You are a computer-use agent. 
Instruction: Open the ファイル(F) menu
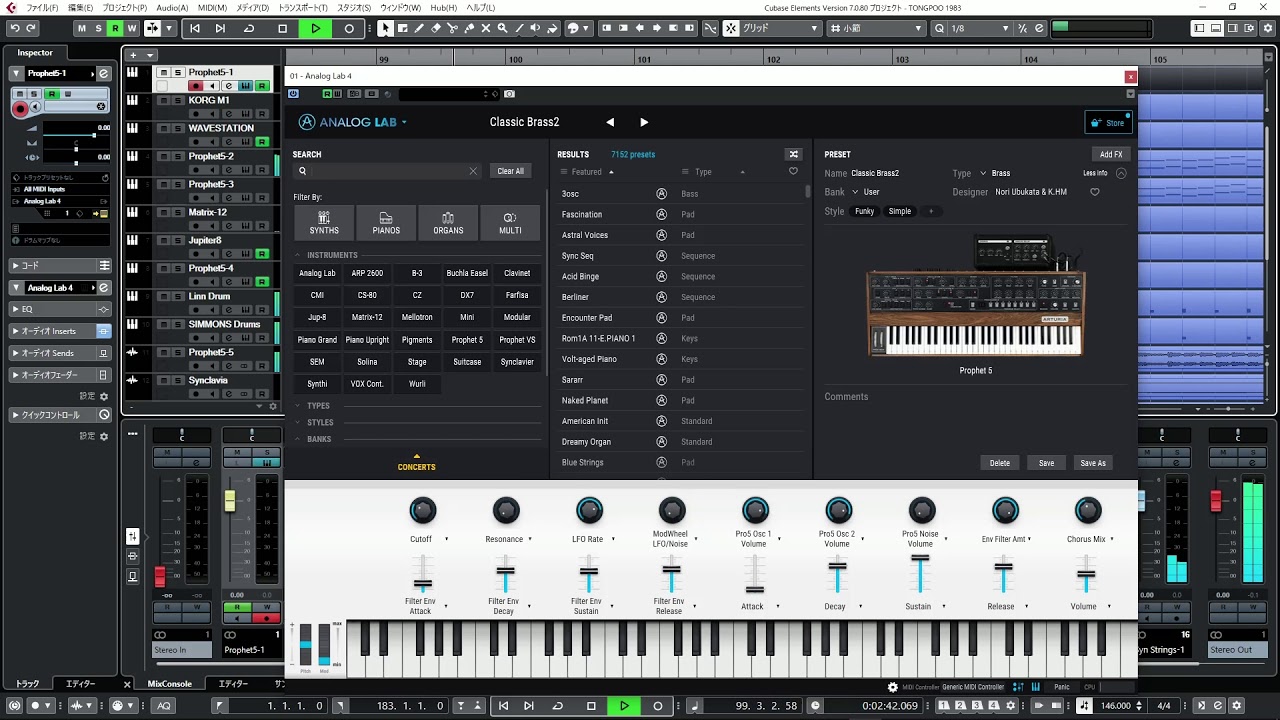pyautogui.click(x=42, y=7)
